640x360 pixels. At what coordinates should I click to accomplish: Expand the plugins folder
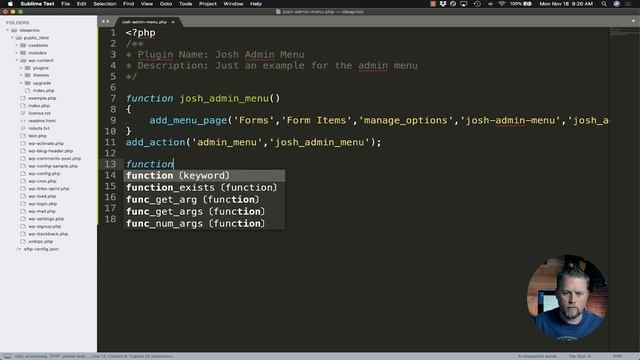tap(21, 68)
